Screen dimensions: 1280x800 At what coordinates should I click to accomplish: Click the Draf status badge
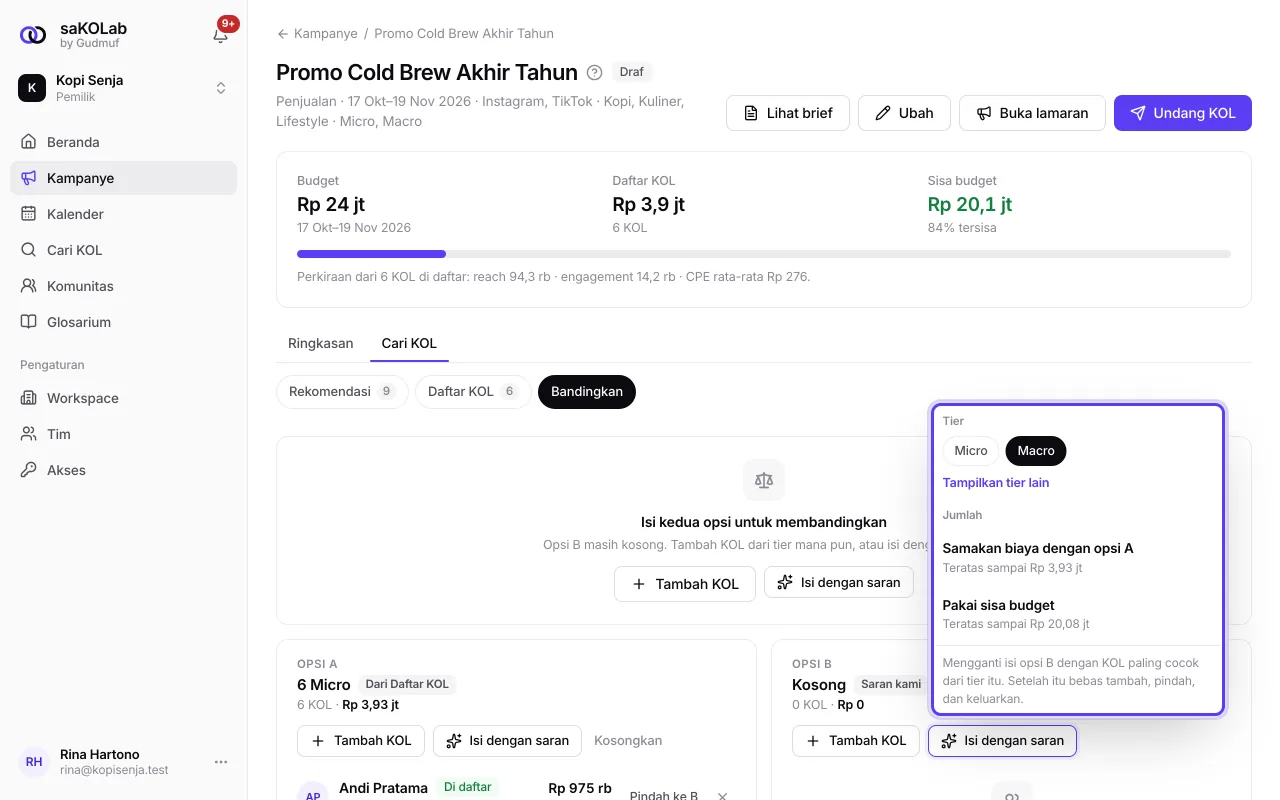click(632, 72)
